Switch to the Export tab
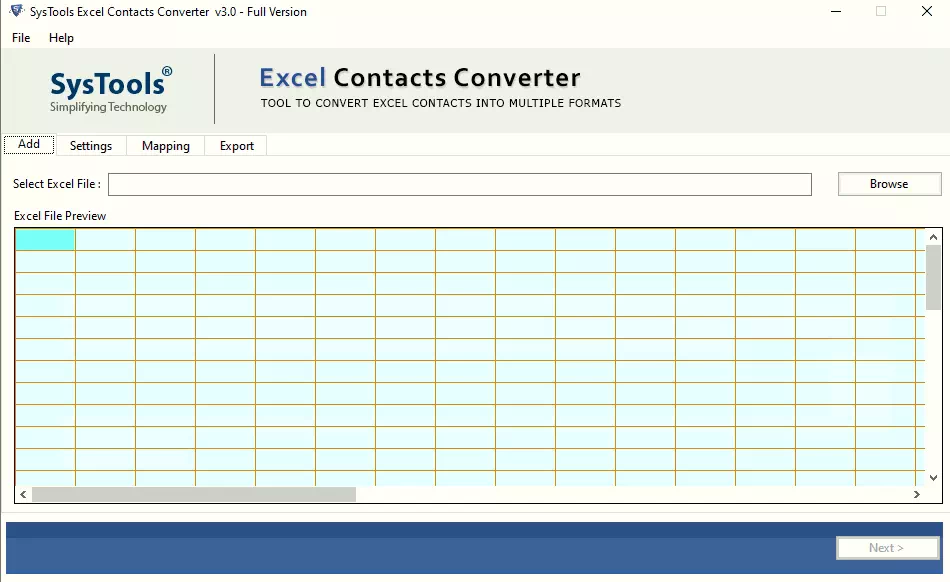 click(x=236, y=145)
